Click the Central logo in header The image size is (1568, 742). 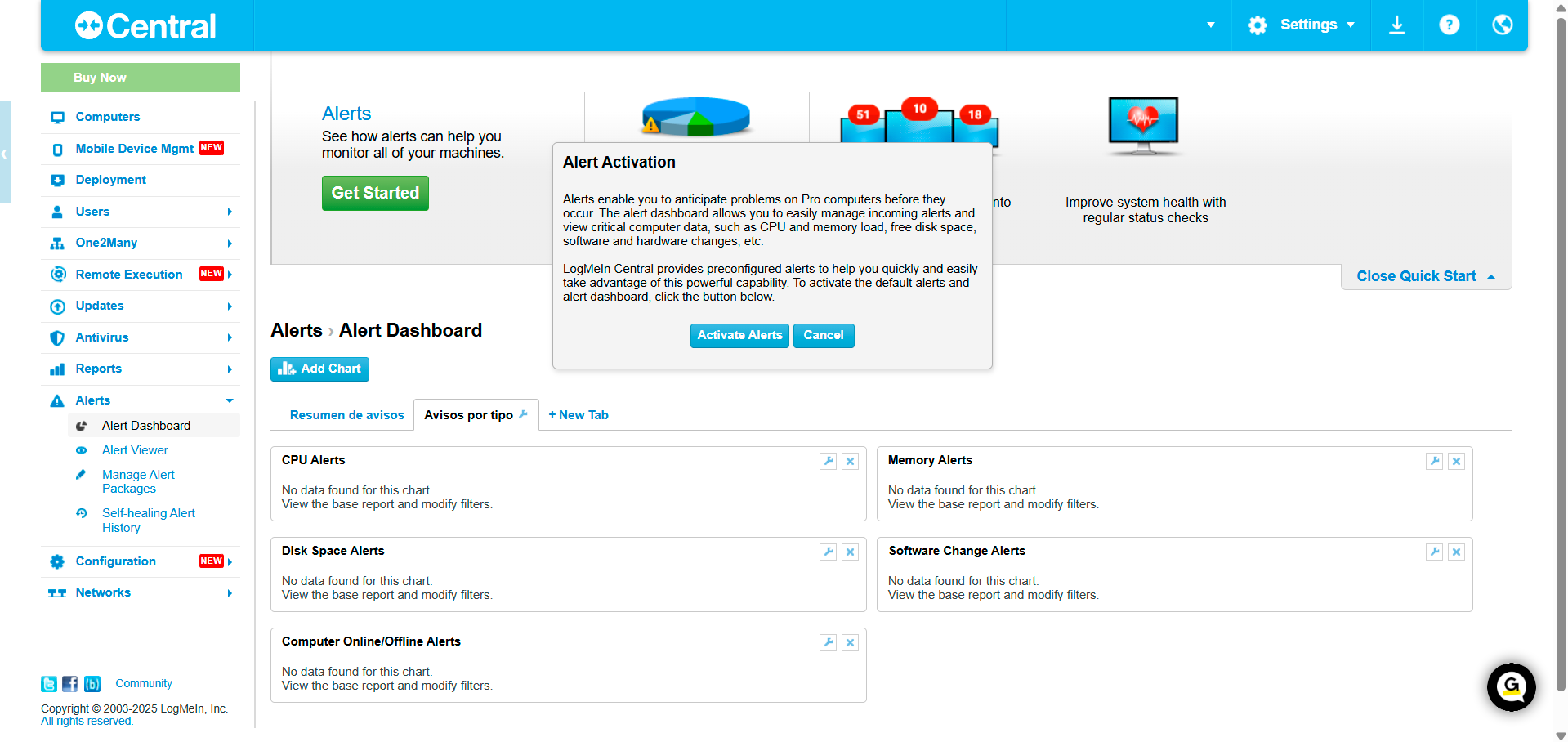point(145,26)
